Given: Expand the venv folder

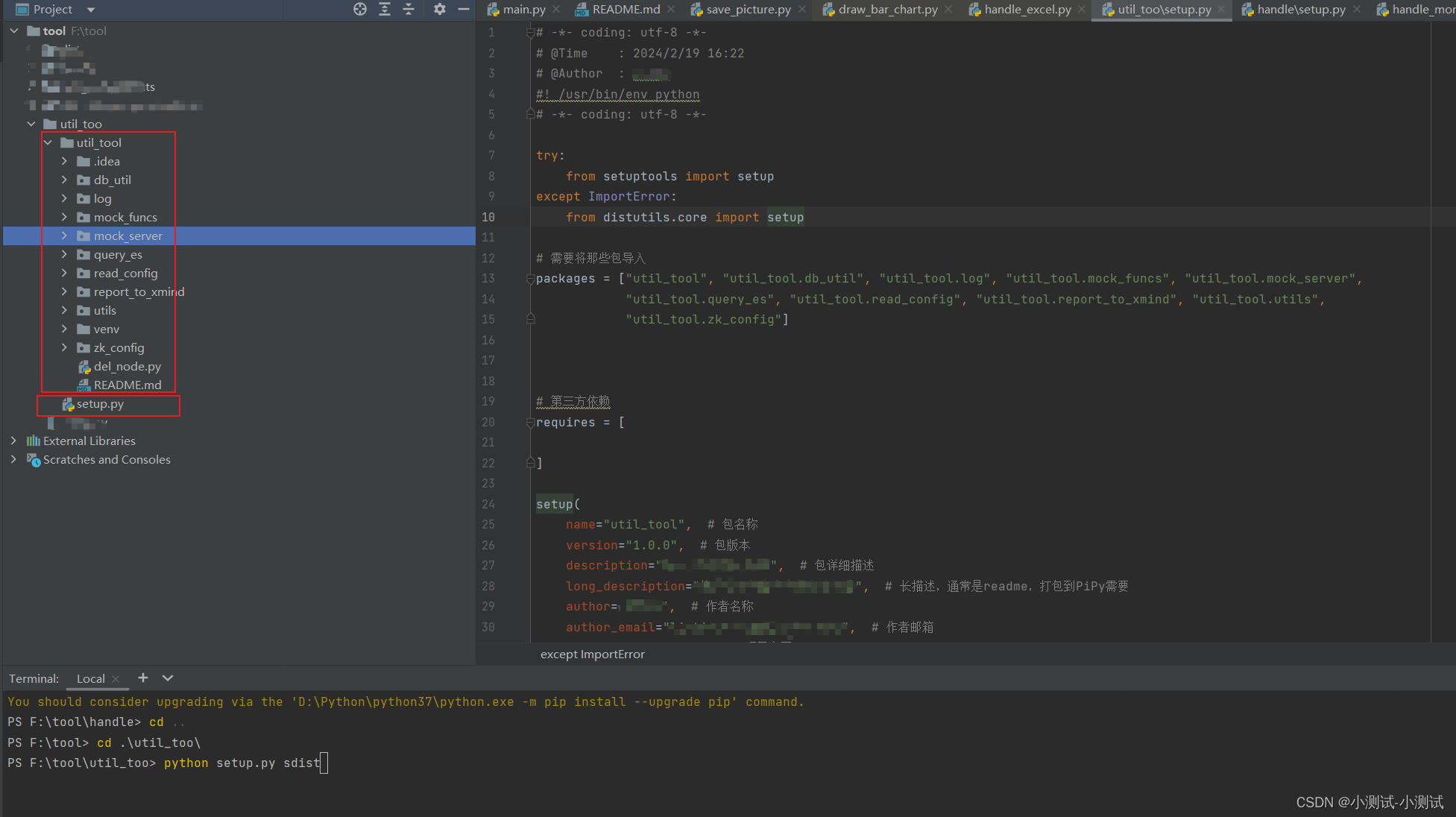Looking at the screenshot, I should [64, 329].
